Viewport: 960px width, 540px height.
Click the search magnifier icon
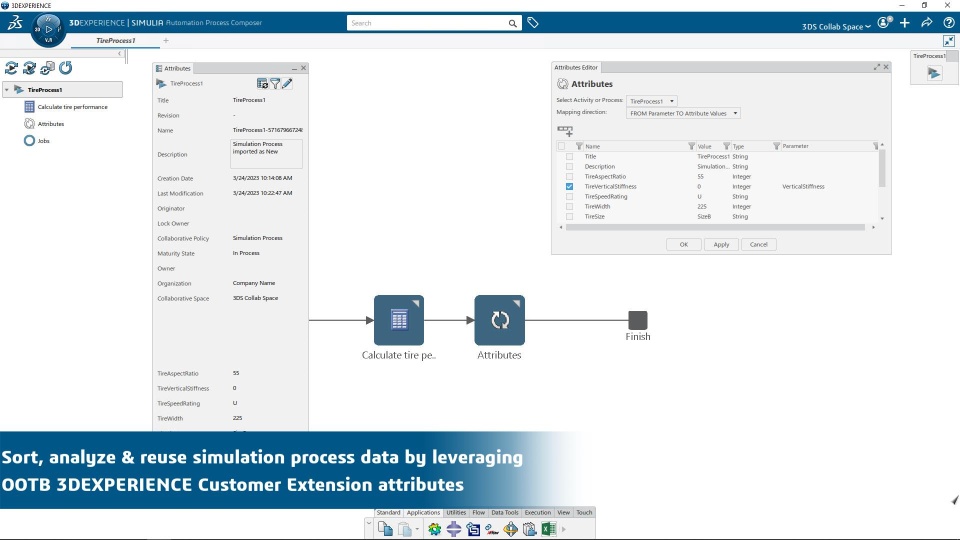(512, 23)
